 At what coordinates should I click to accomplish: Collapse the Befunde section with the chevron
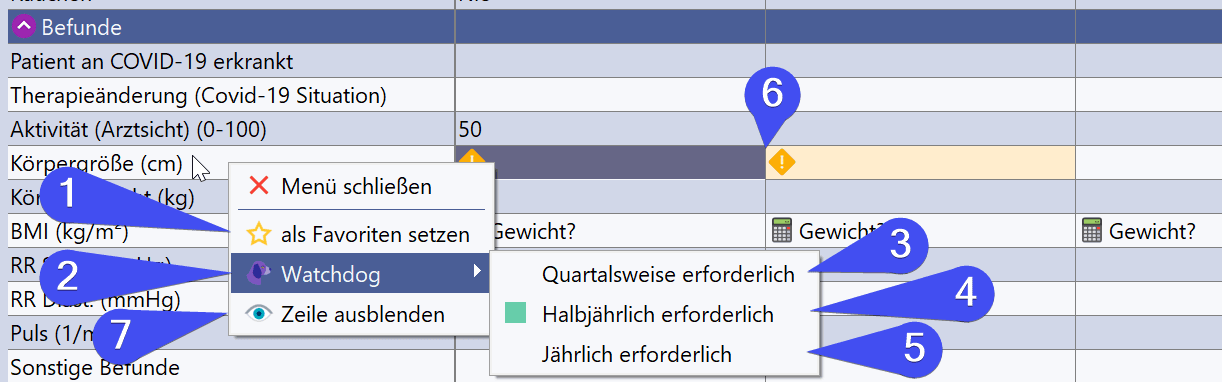point(24,28)
